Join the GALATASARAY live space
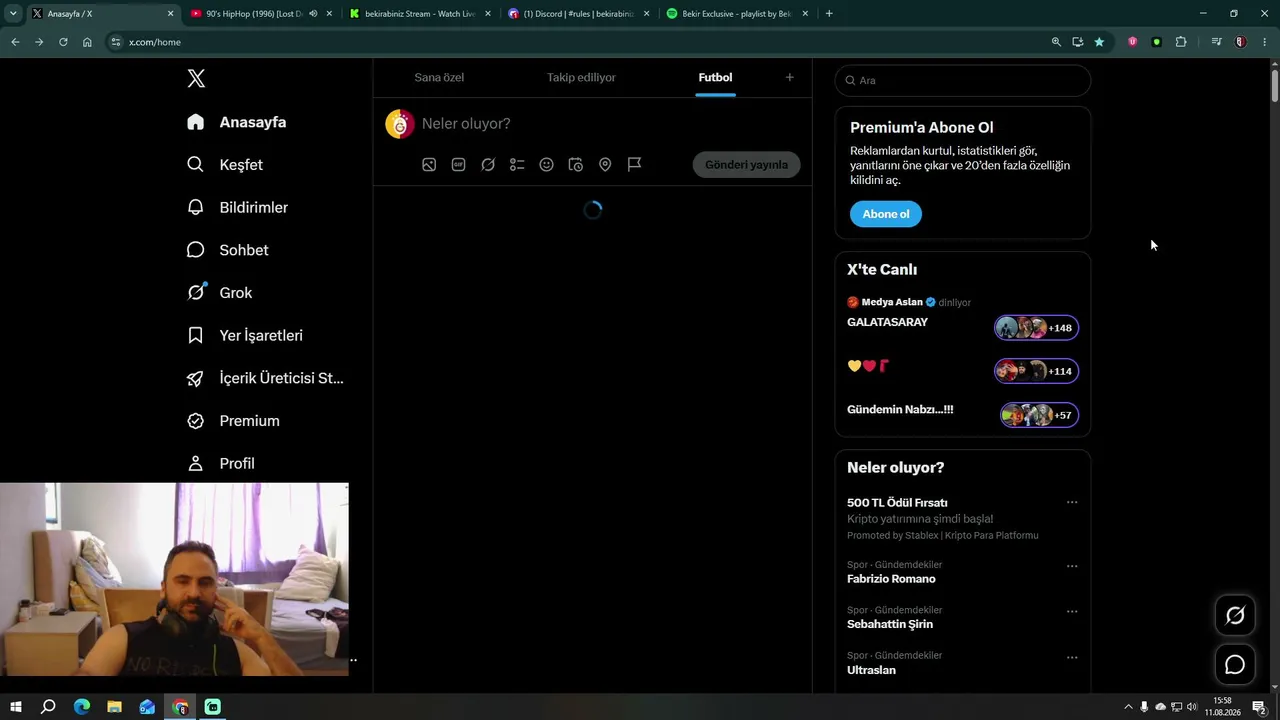The width and height of the screenshot is (1280, 720). coord(887,323)
